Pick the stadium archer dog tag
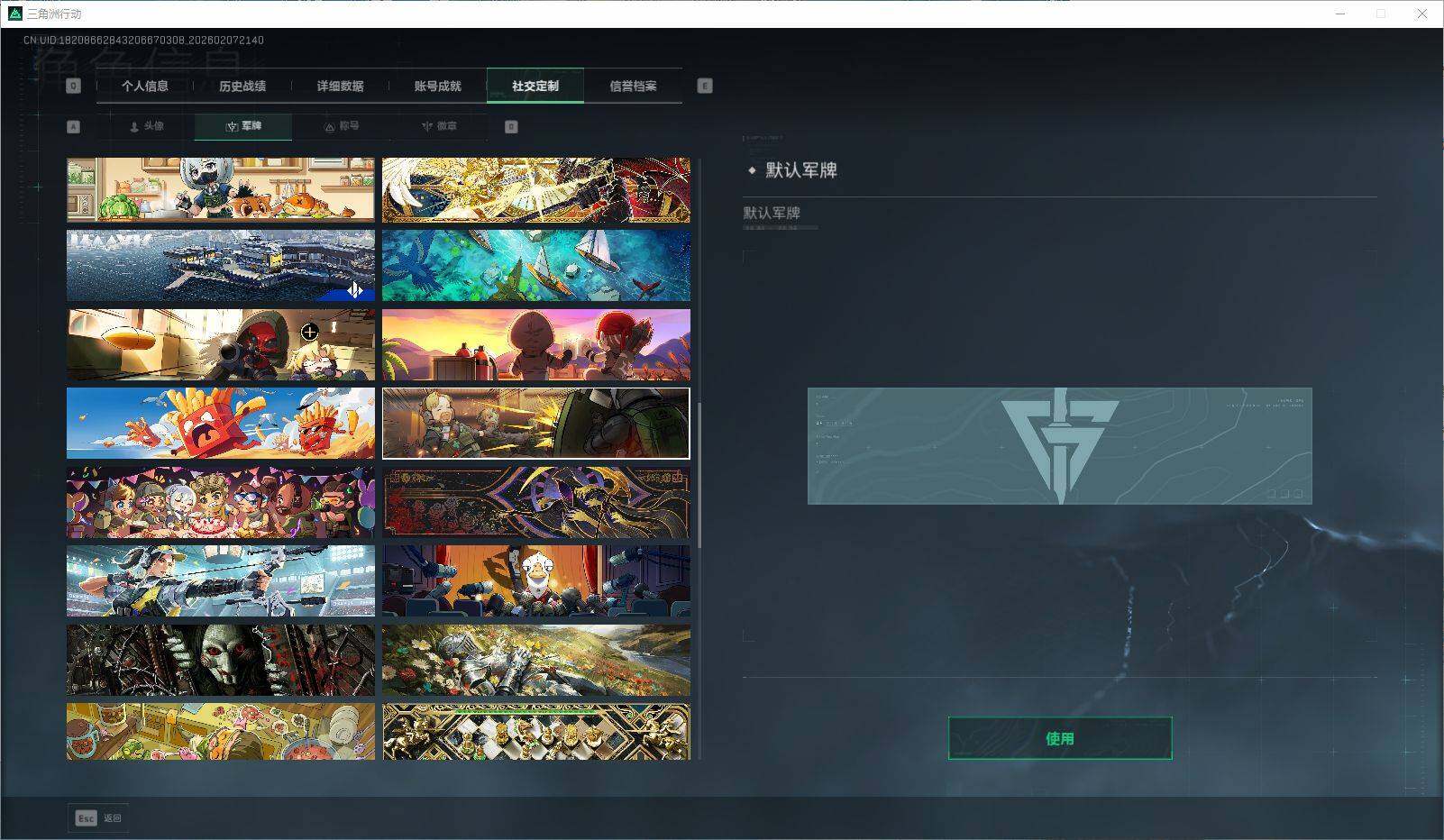1444x840 pixels. click(x=221, y=581)
